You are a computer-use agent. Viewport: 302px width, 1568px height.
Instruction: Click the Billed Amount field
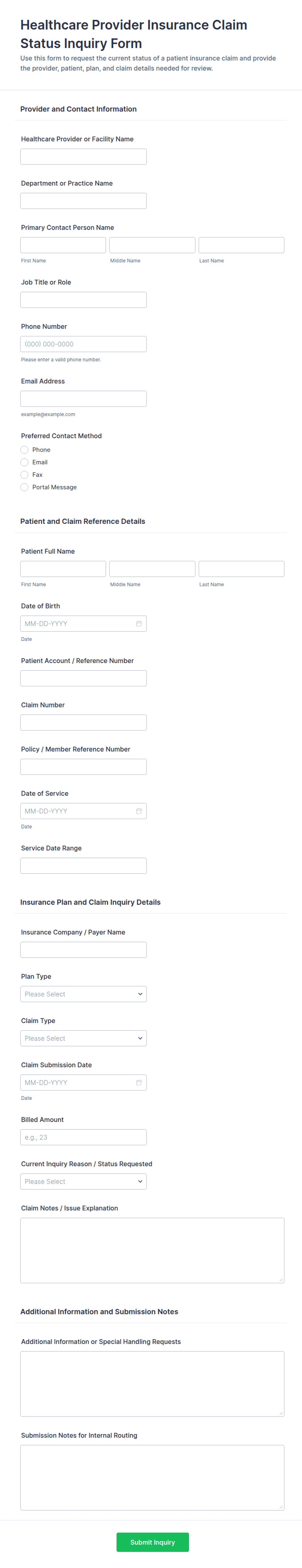83,1137
